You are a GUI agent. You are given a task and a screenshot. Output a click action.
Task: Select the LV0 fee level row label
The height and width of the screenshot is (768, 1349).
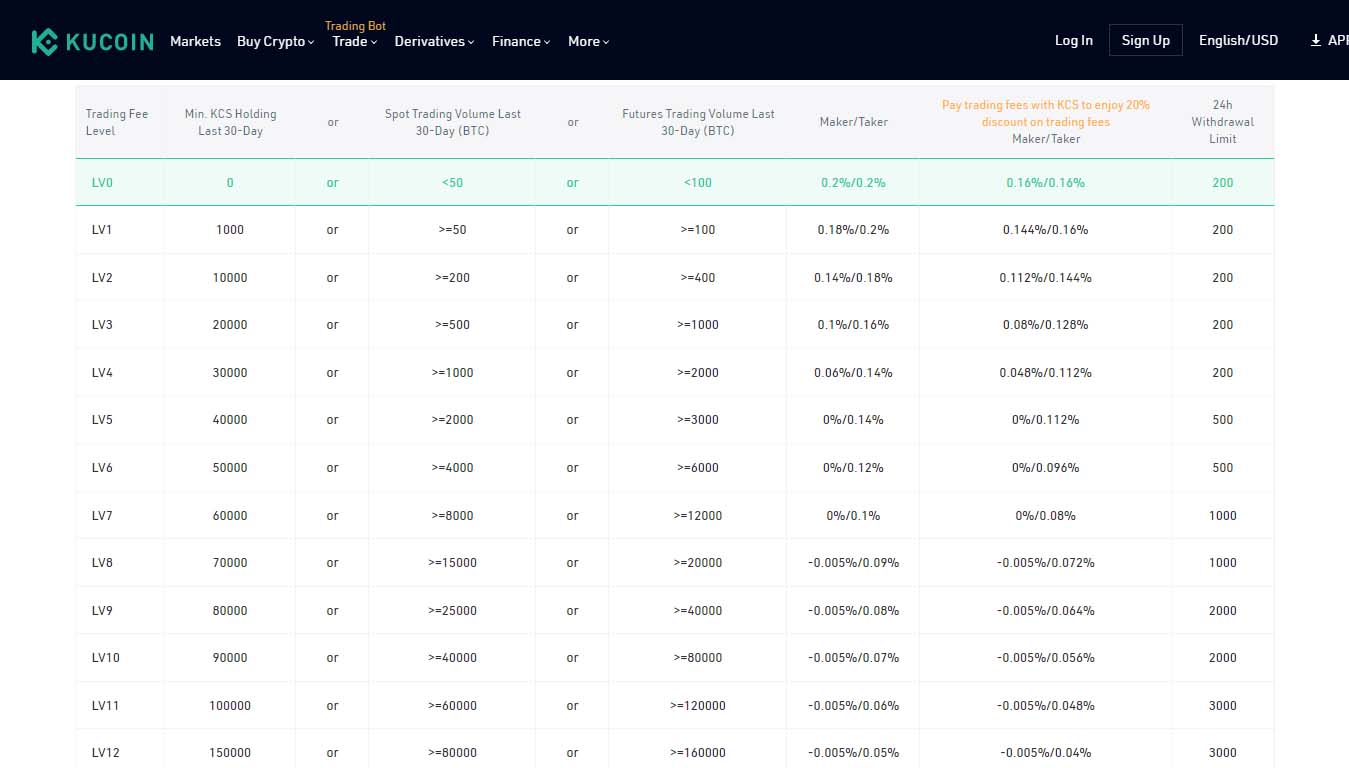[x=101, y=183]
